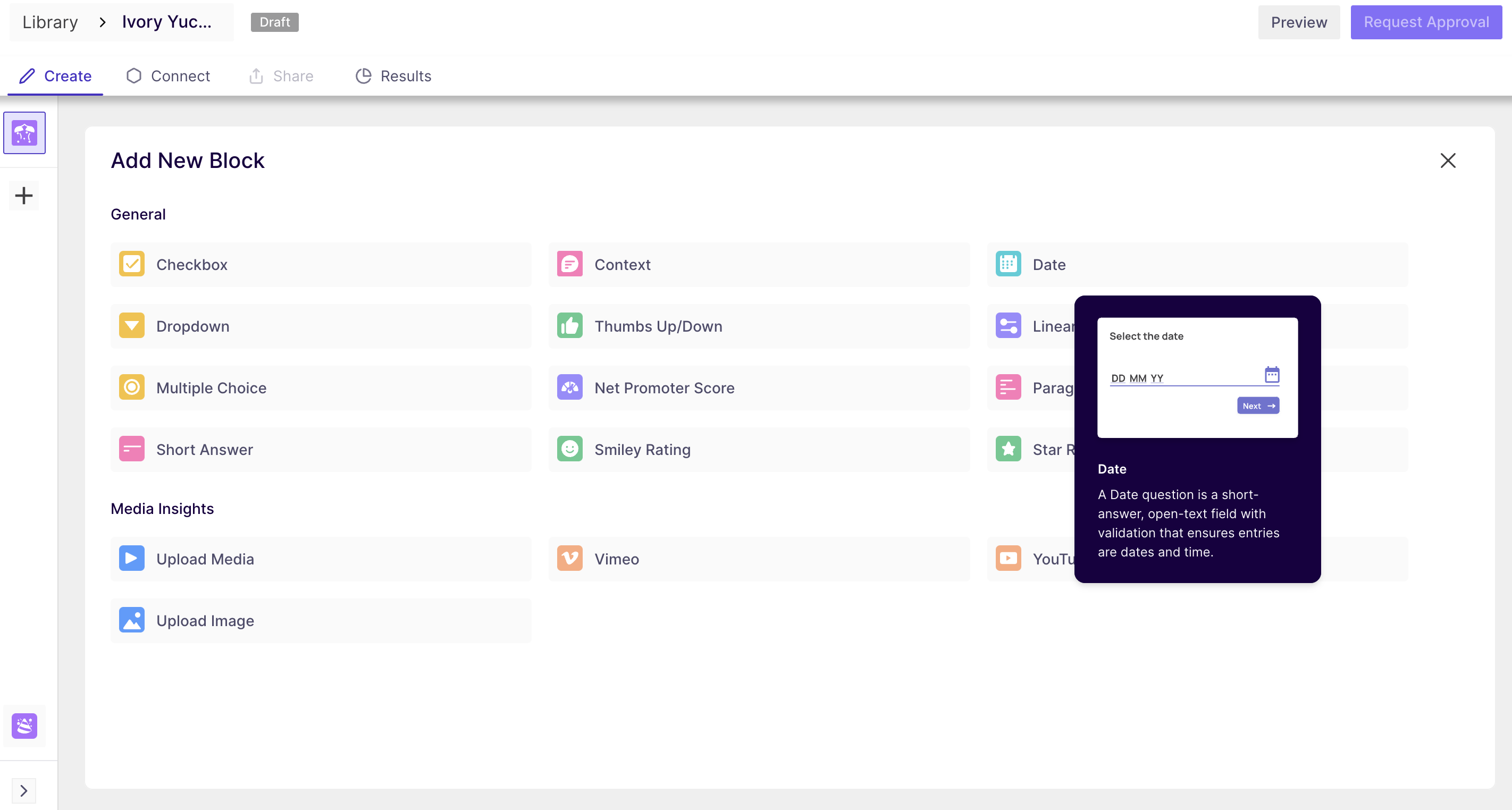Open the Ivory Yuc... breadcrumb title

coord(167,22)
